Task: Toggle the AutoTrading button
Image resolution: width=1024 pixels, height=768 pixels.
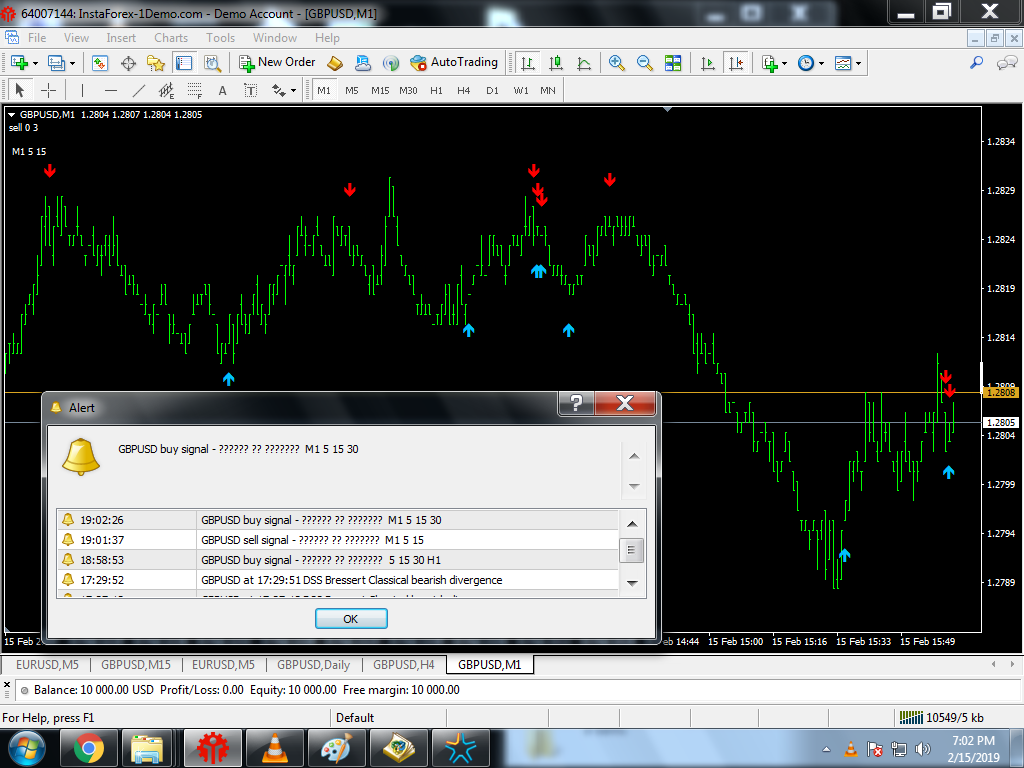Action: [454, 63]
